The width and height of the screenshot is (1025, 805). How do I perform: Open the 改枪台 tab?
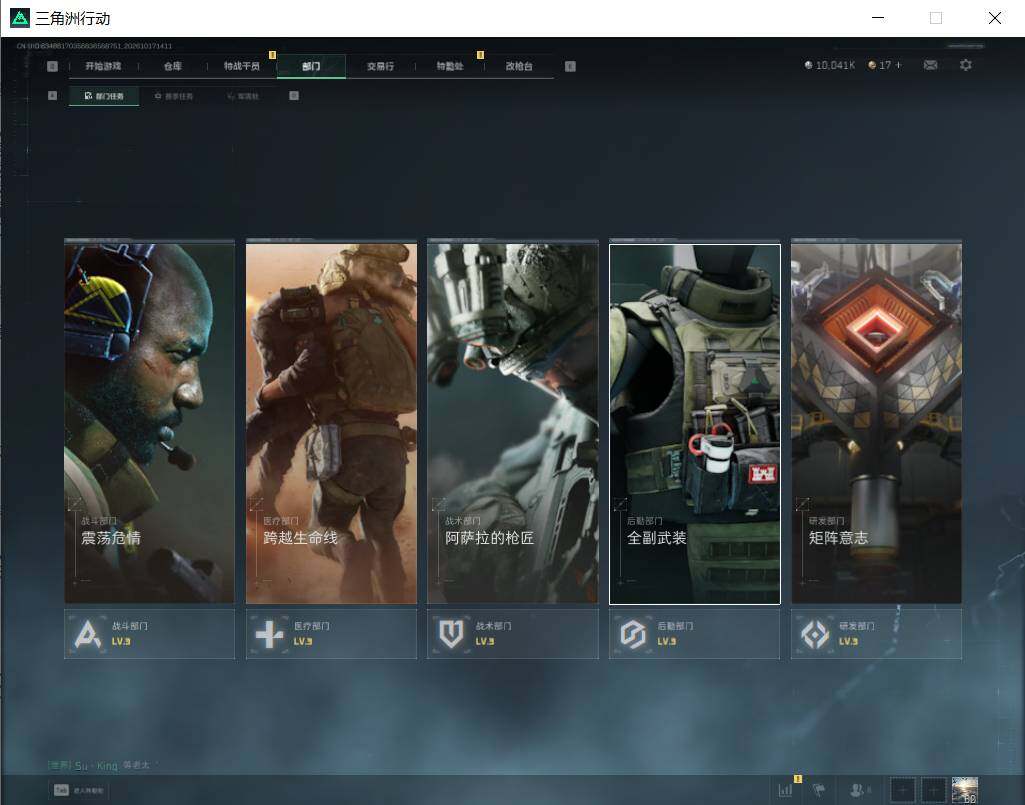[519, 66]
